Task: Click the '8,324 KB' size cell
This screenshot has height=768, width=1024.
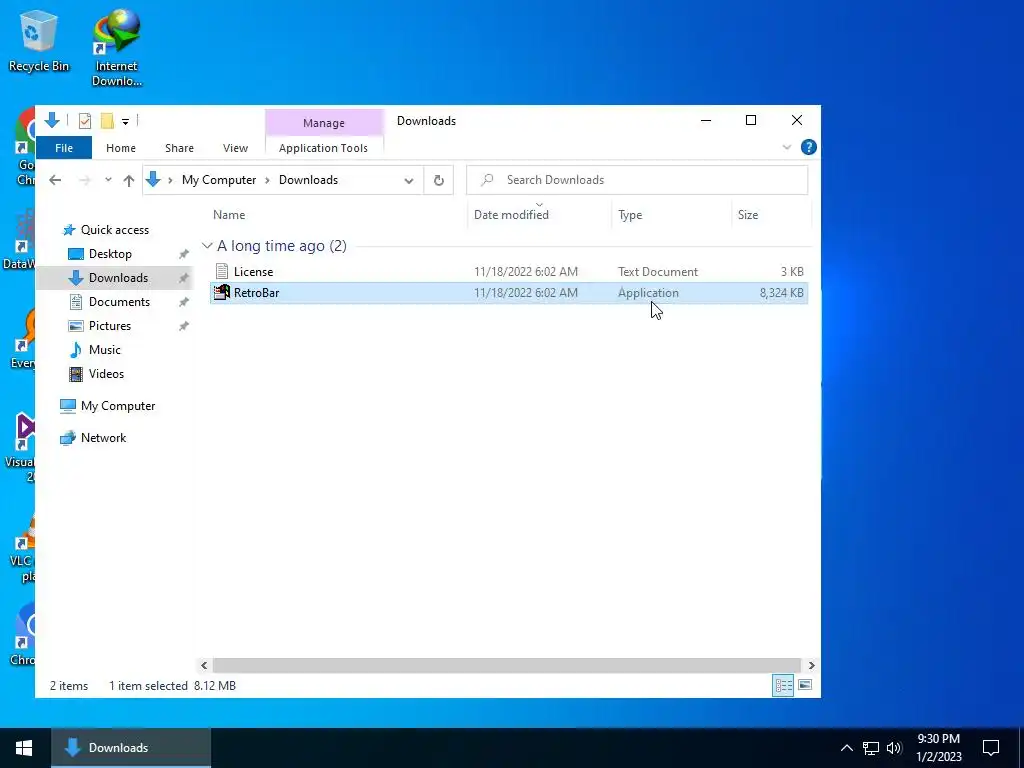Action: (x=781, y=293)
